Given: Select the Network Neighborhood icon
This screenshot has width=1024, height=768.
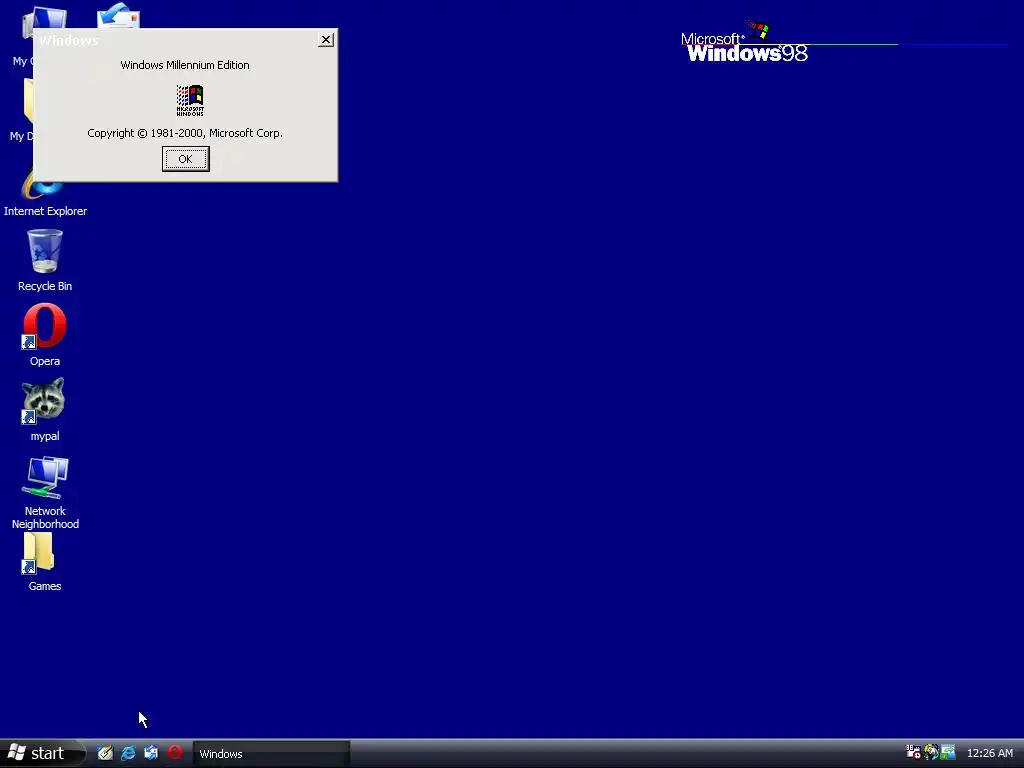Looking at the screenshot, I should (x=45, y=492).
